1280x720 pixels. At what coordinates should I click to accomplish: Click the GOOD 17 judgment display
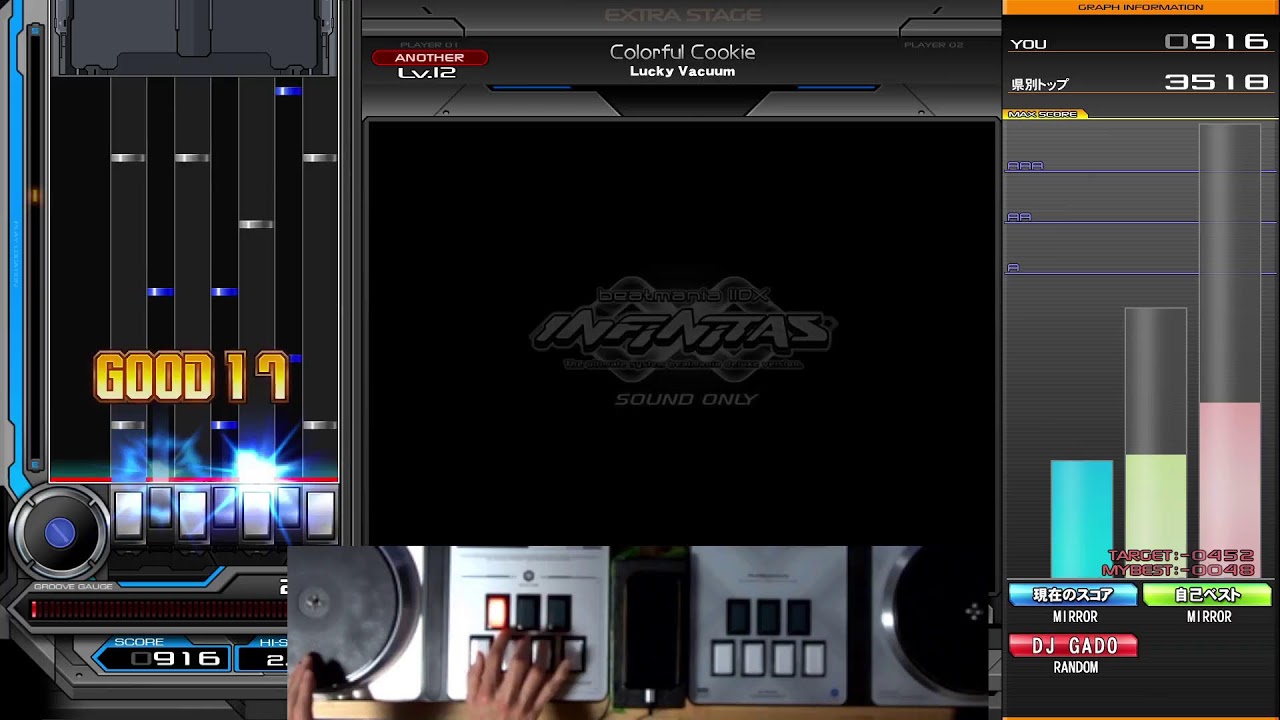[x=191, y=377]
